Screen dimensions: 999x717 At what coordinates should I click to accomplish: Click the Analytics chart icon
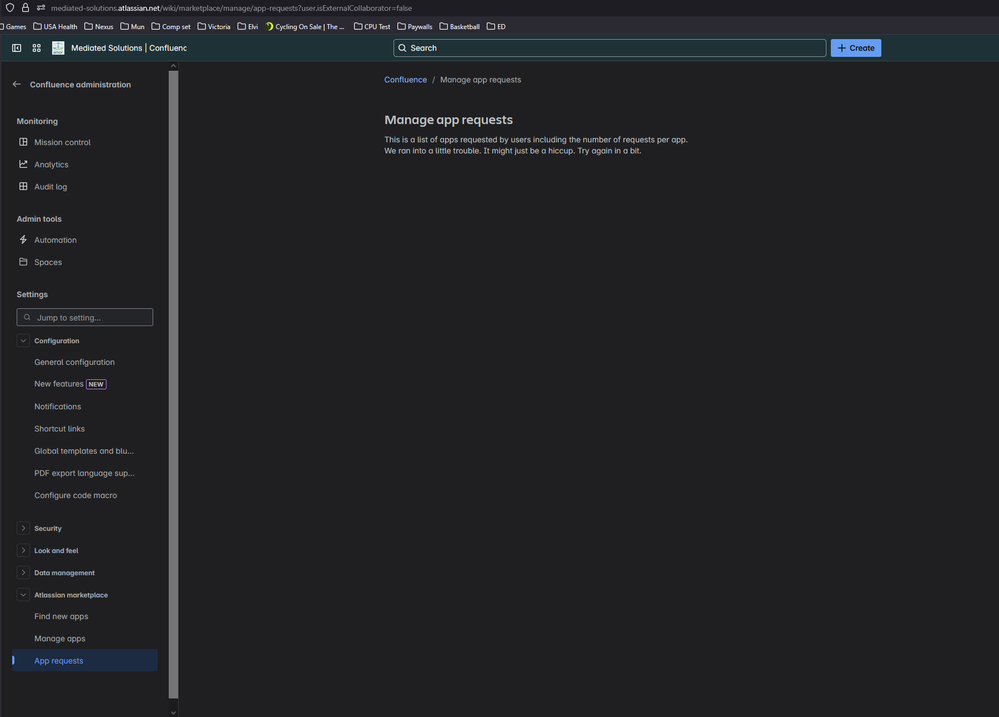tap(23, 164)
